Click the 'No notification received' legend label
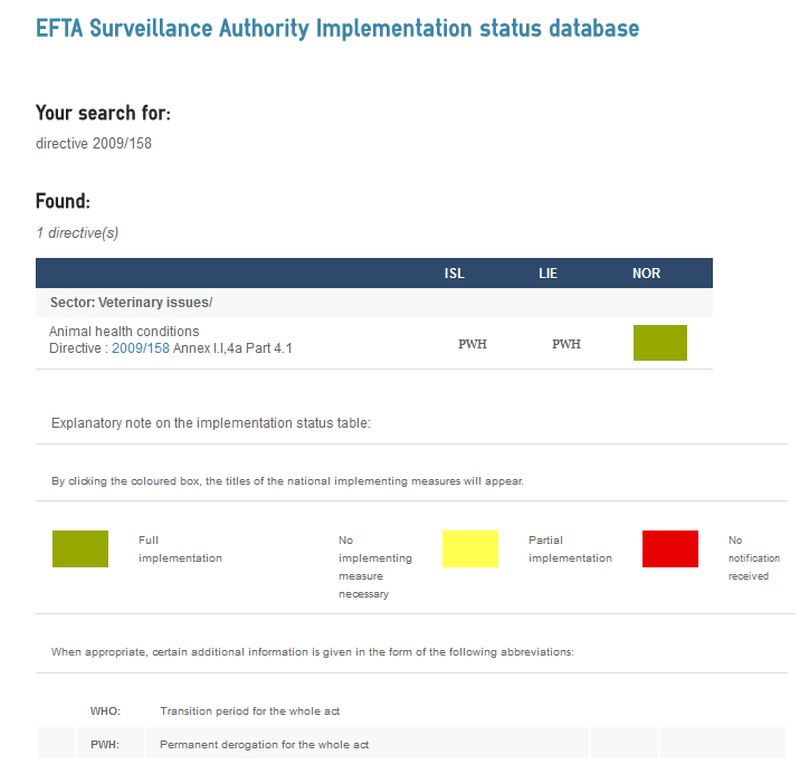800x765 pixels. point(754,558)
